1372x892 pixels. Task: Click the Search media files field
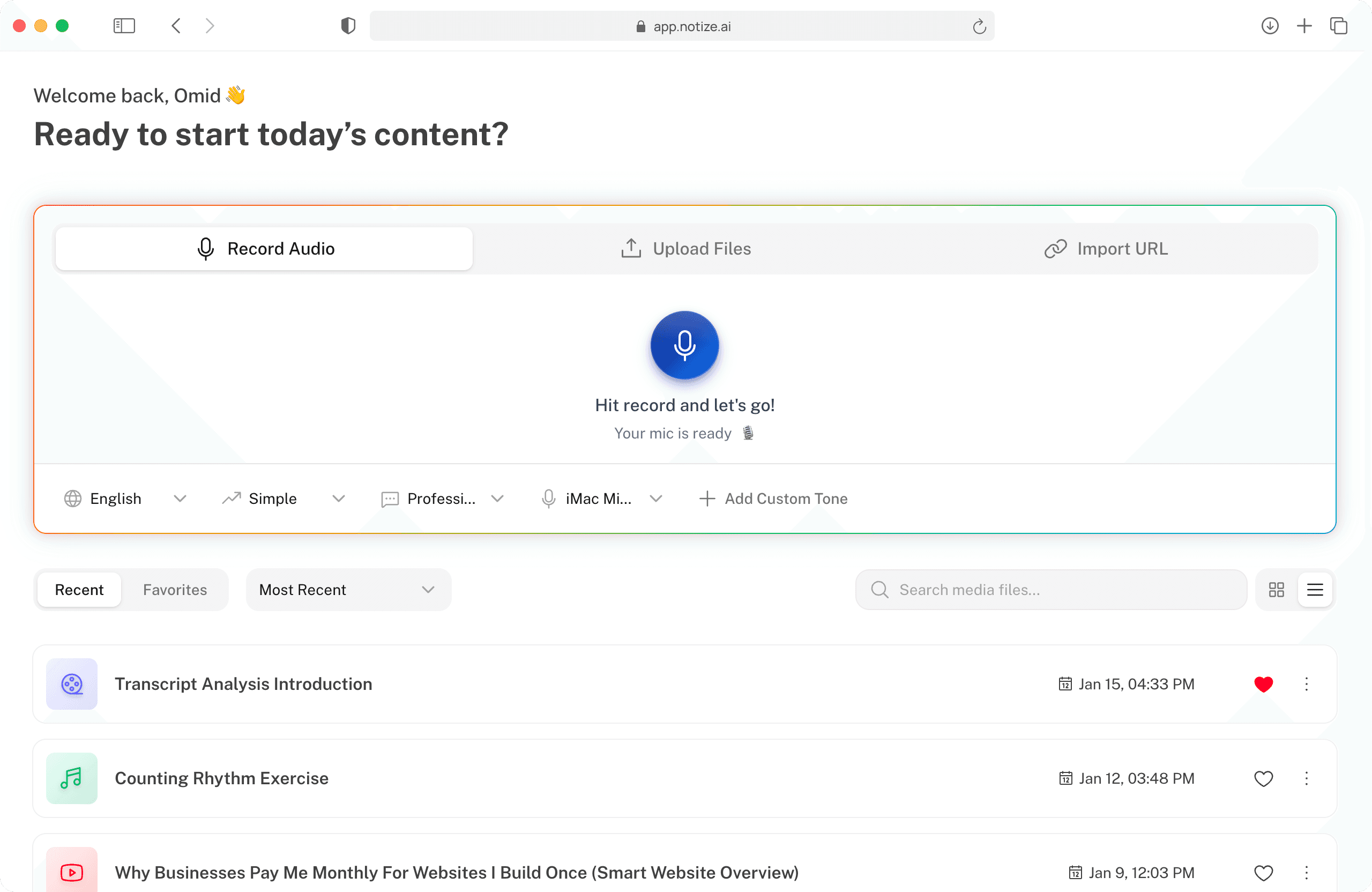point(1050,589)
